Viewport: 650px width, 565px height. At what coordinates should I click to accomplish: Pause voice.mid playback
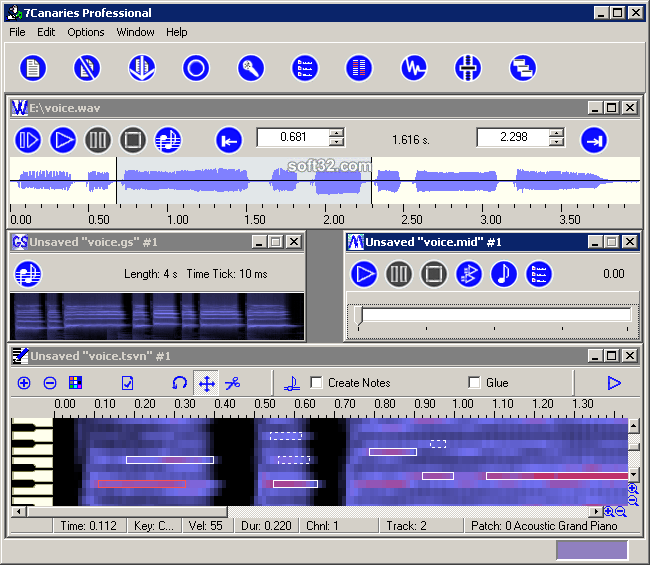(x=399, y=274)
